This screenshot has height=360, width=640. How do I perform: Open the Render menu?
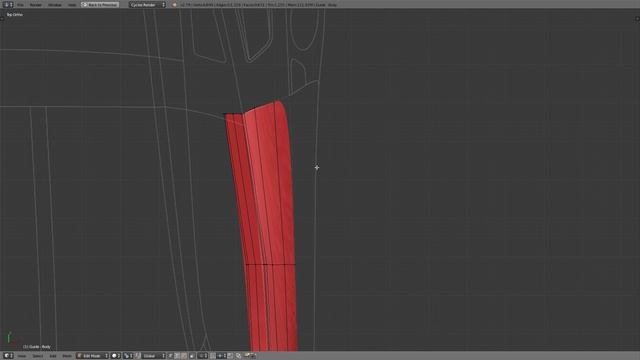point(36,5)
